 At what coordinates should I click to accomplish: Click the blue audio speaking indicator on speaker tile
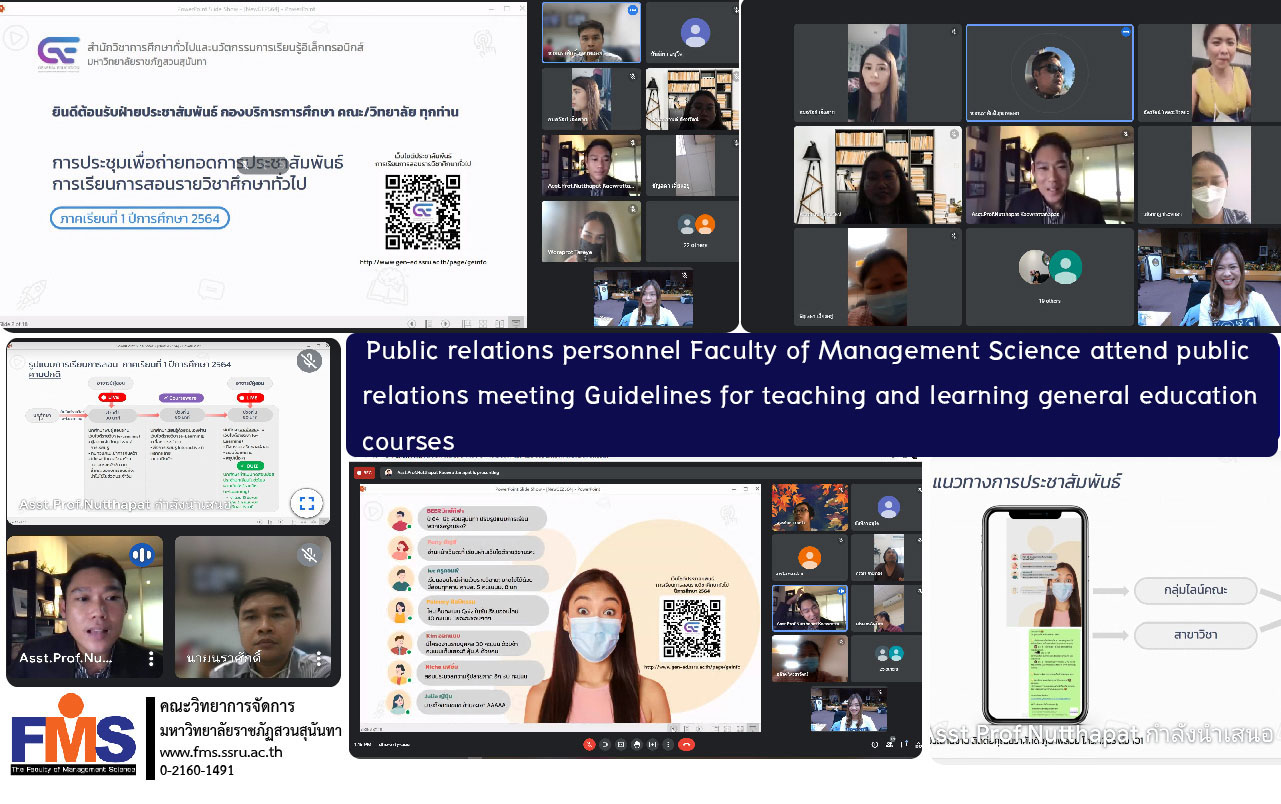(142, 555)
